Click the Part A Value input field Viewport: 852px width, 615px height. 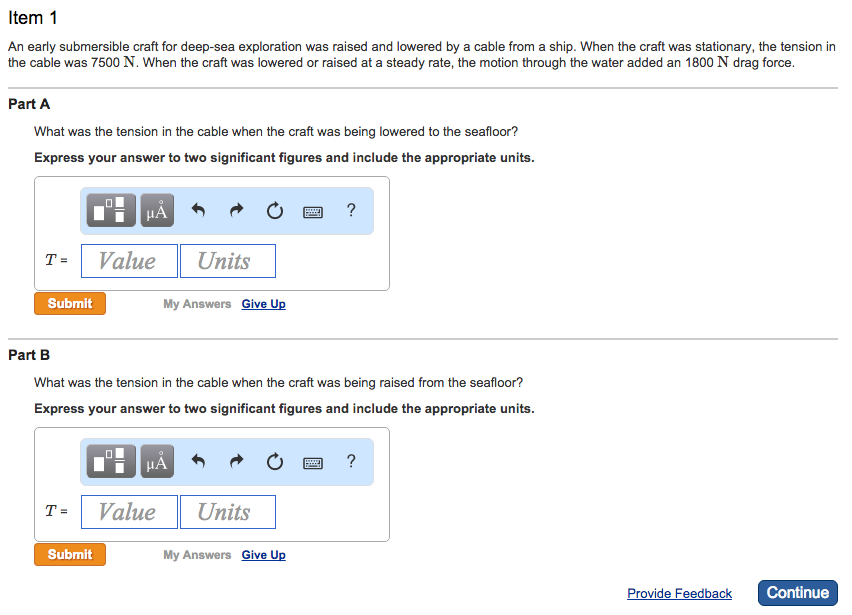[129, 261]
